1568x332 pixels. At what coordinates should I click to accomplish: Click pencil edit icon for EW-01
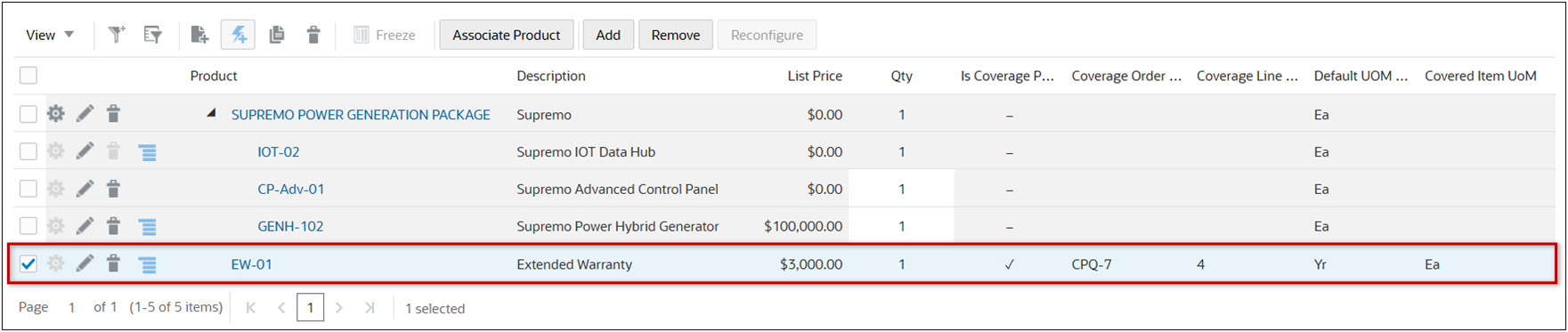(85, 263)
